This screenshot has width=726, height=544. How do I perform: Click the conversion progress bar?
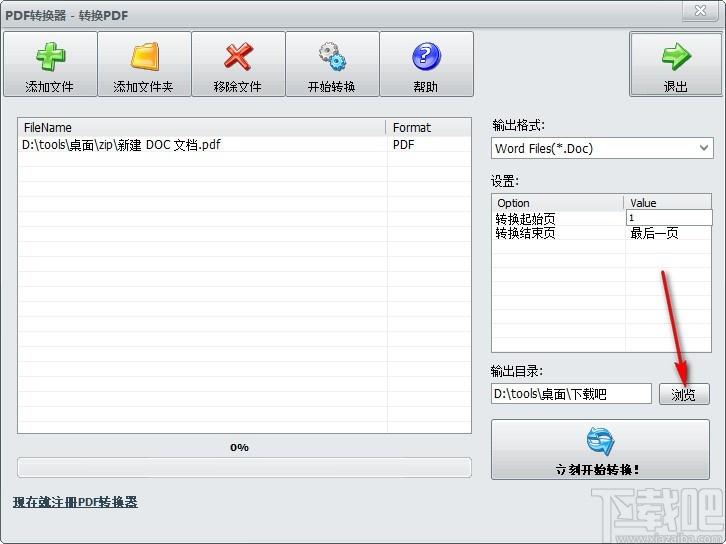click(x=244, y=468)
